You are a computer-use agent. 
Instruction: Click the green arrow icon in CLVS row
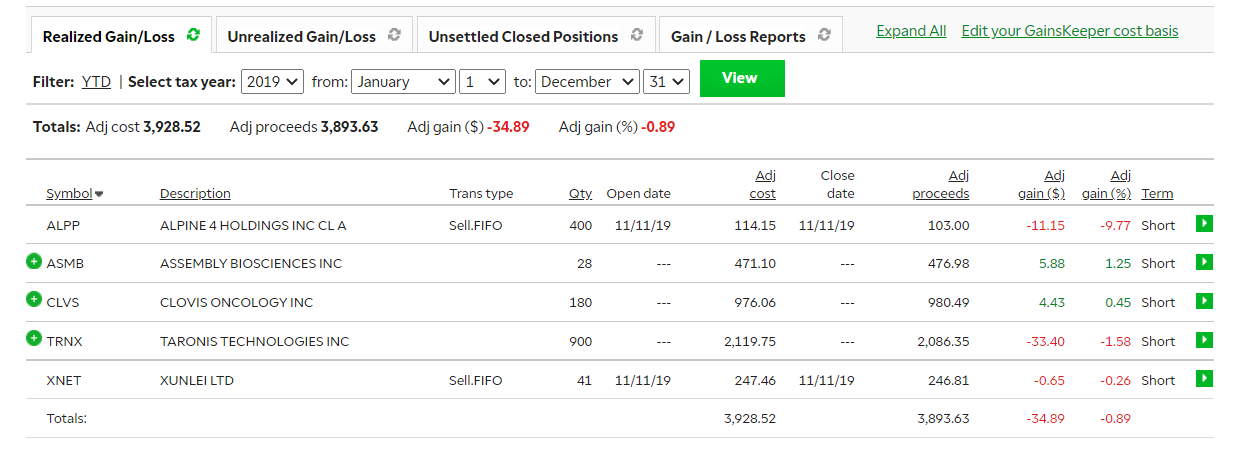point(1204,301)
